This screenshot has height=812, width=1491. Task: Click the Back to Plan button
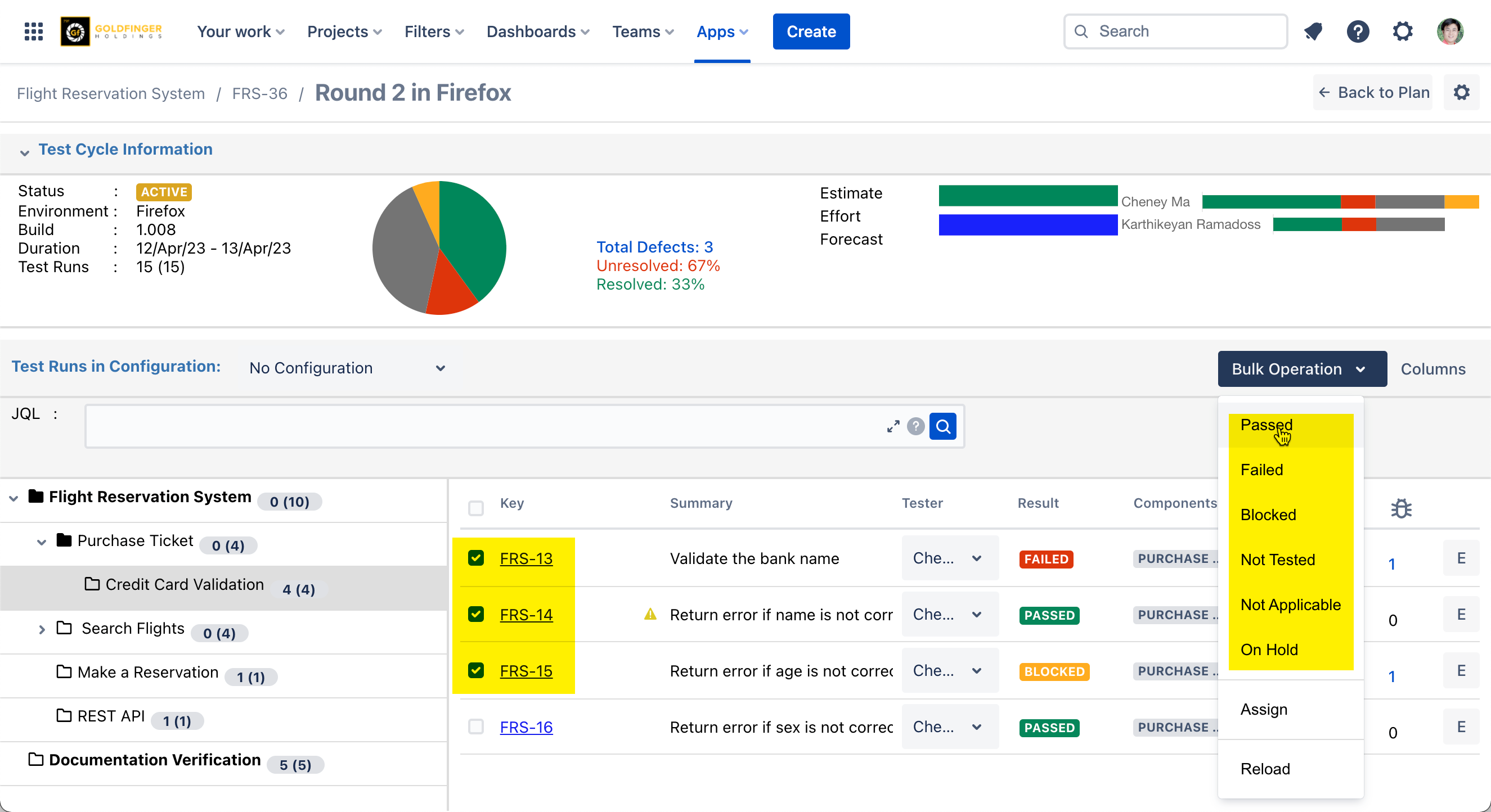pos(1373,93)
